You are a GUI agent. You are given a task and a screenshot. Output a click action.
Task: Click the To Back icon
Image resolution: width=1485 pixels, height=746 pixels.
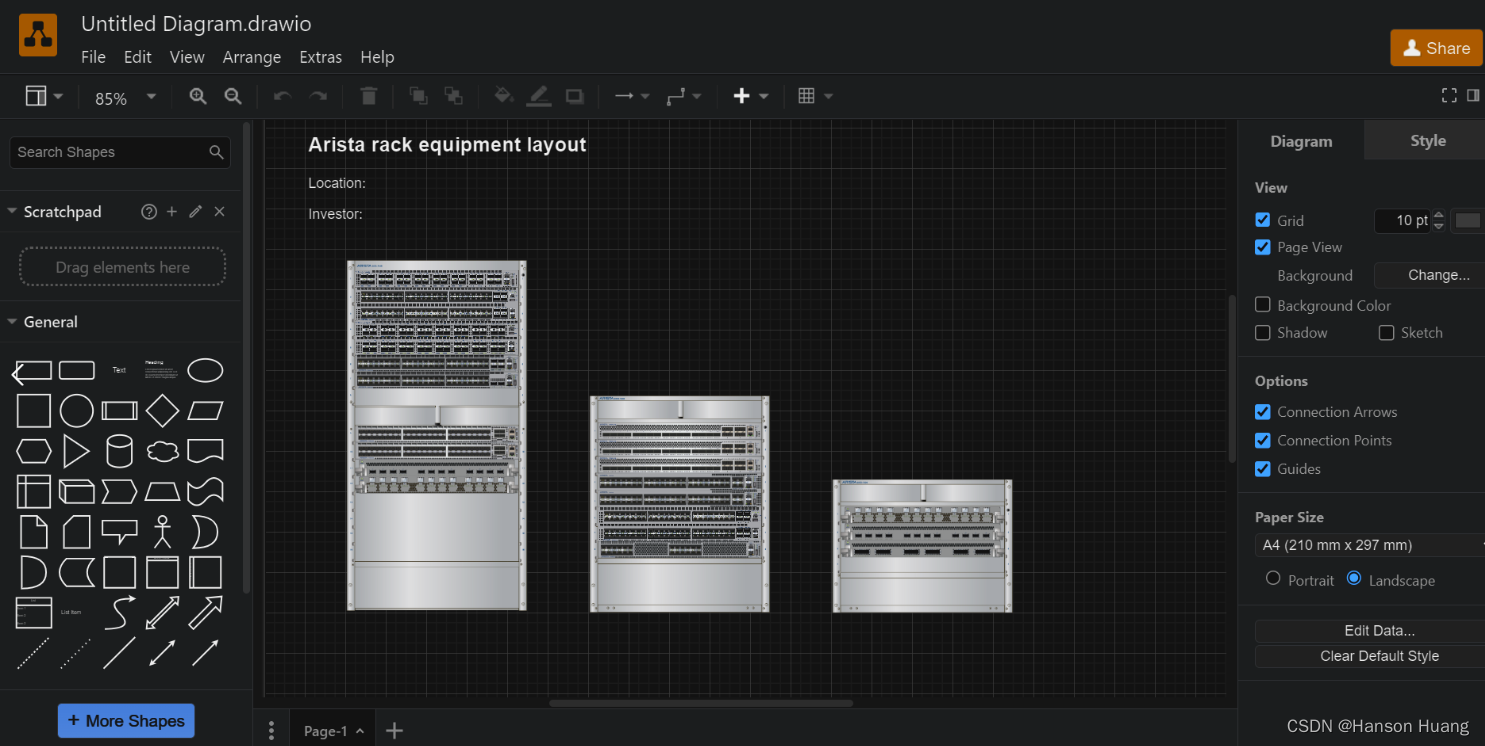pyautogui.click(x=454, y=96)
